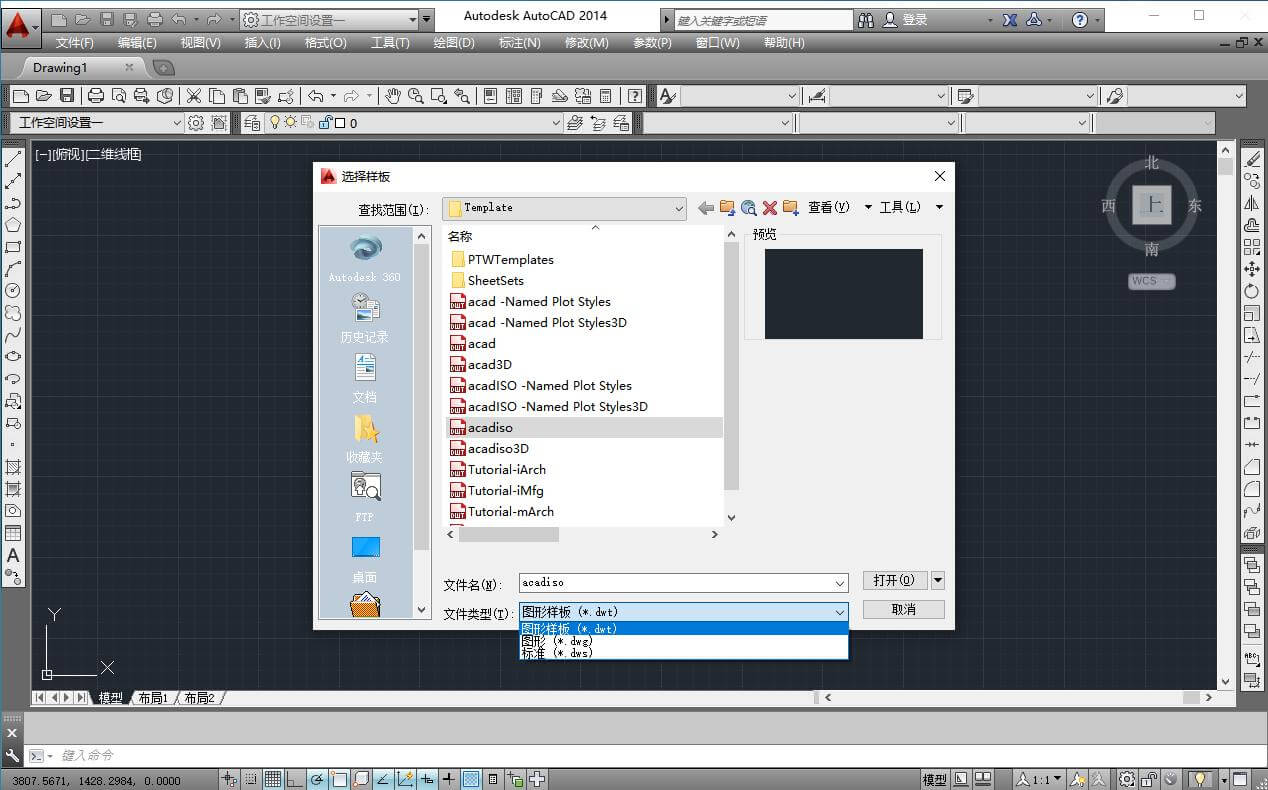Open the FTP location in sidebar

click(365, 497)
